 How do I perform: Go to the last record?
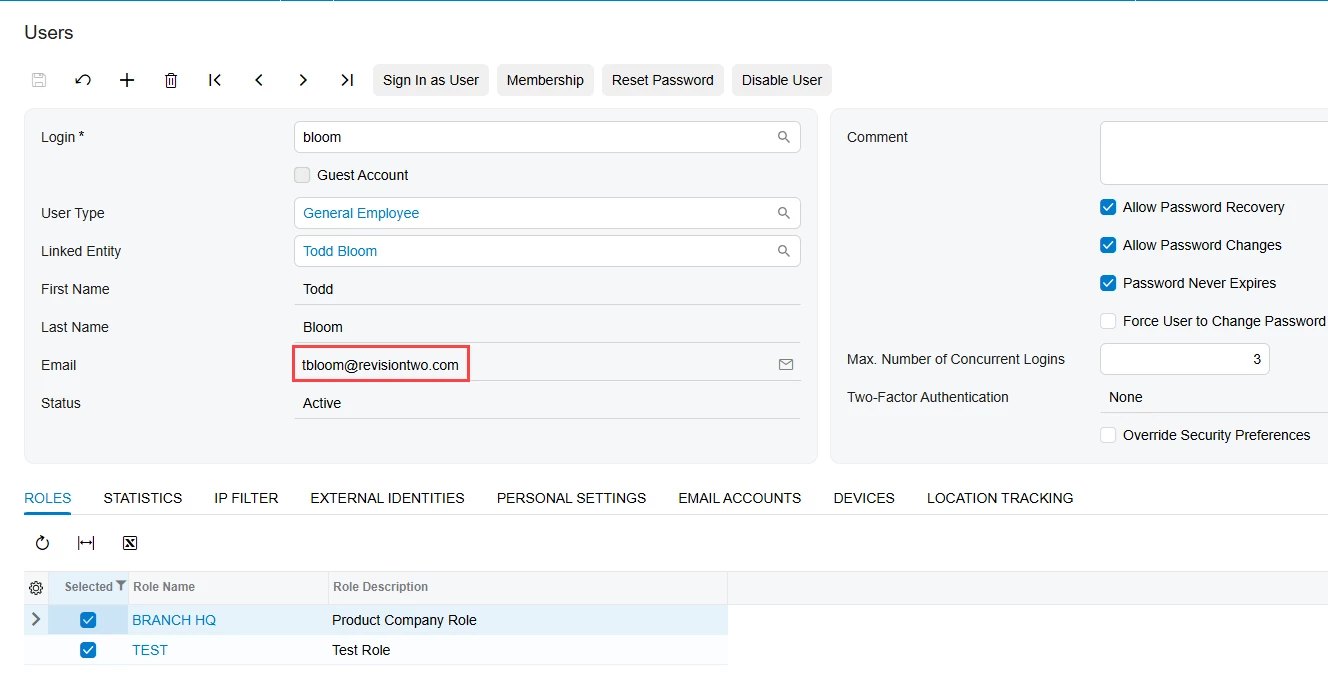[x=347, y=80]
